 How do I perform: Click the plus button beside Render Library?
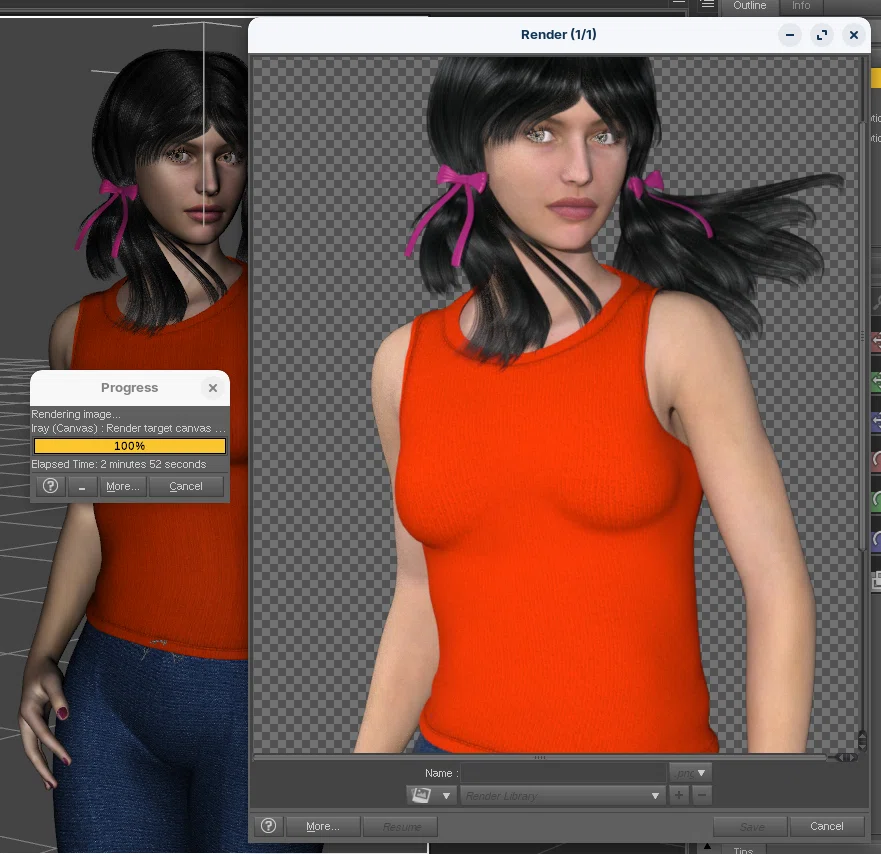coord(679,796)
